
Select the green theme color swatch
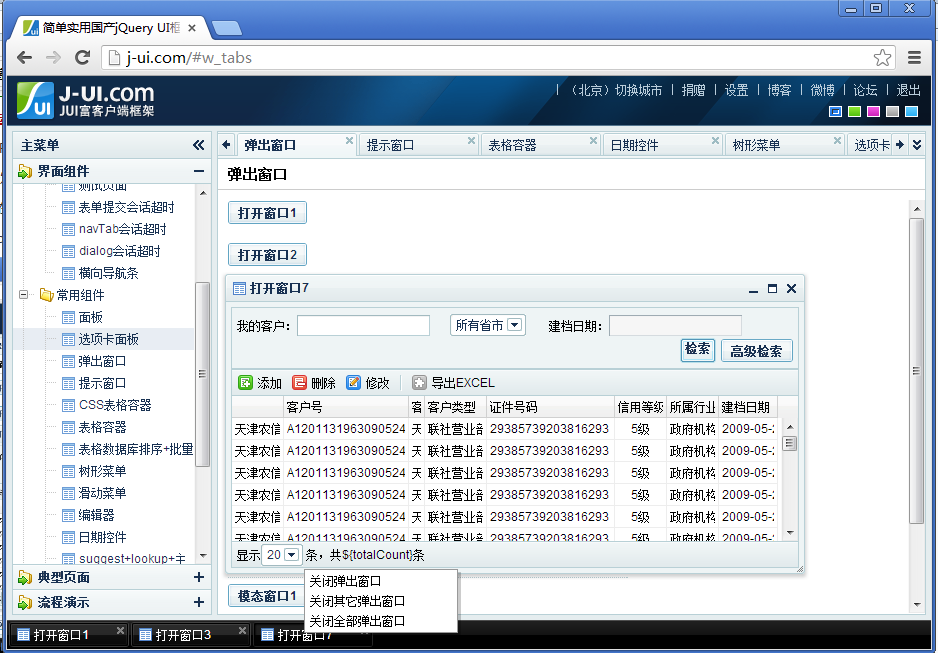tap(854, 112)
